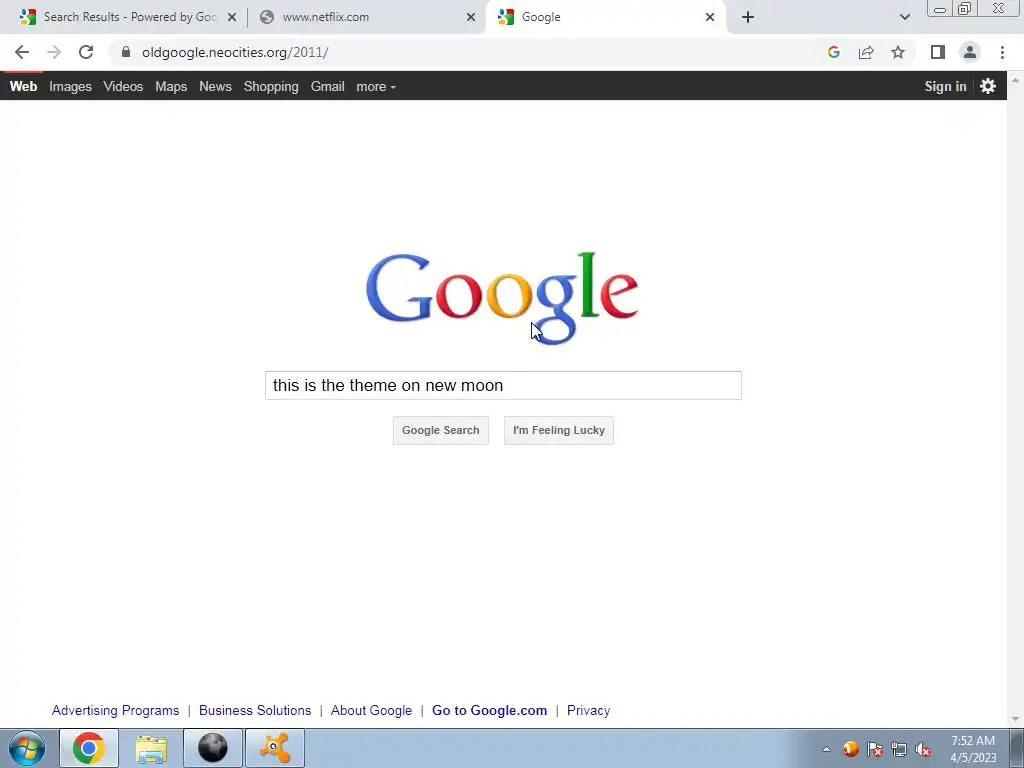The image size is (1024, 768).
Task: Click the browser forward arrow
Action: [54, 52]
